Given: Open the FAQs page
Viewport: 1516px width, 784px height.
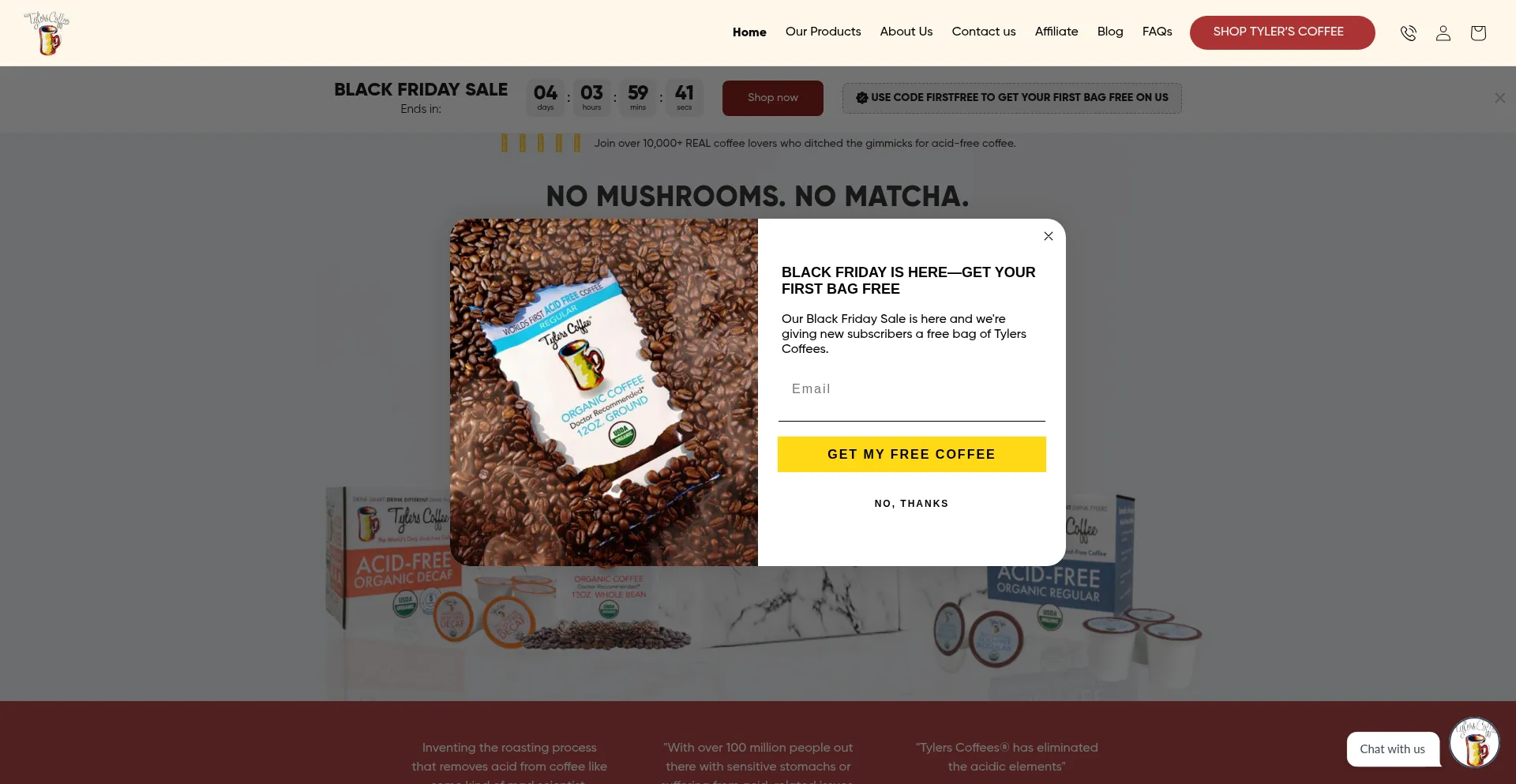Looking at the screenshot, I should click(1157, 32).
